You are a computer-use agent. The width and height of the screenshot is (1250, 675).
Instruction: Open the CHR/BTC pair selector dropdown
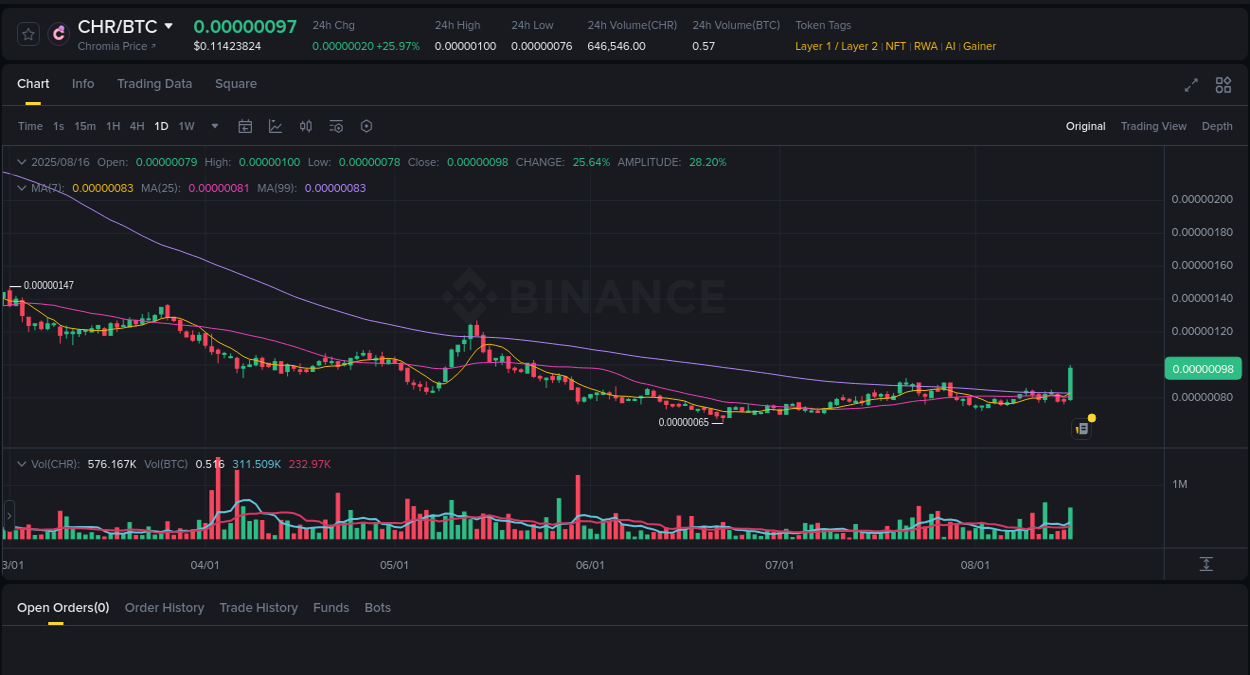(x=168, y=26)
